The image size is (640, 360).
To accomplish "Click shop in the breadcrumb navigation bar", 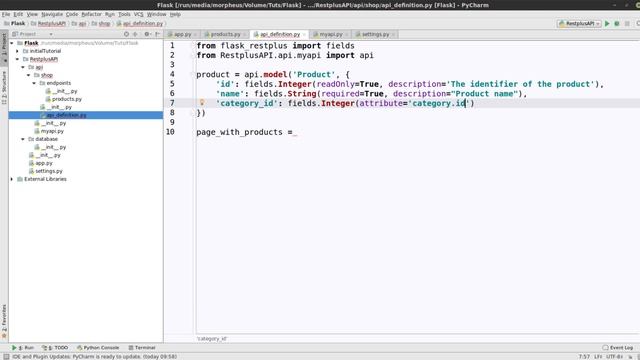I will click(x=104, y=24).
